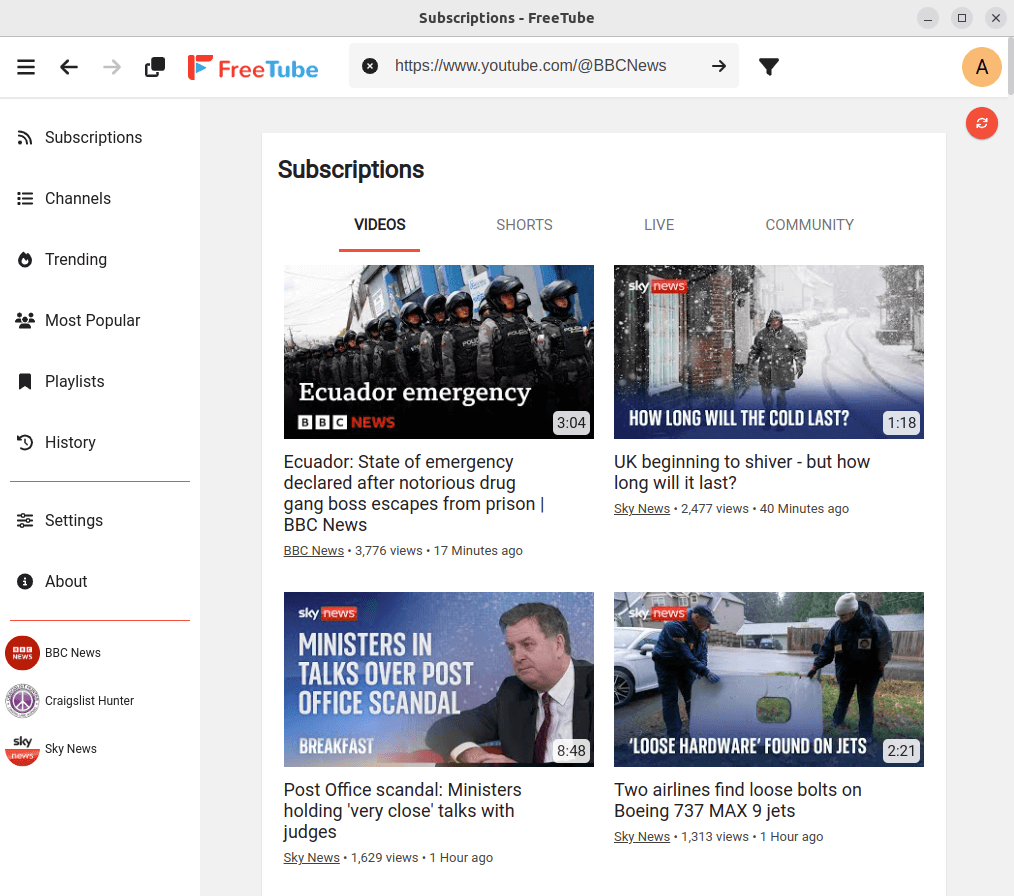Clear the search box text
This screenshot has width=1014, height=896.
tap(370, 66)
